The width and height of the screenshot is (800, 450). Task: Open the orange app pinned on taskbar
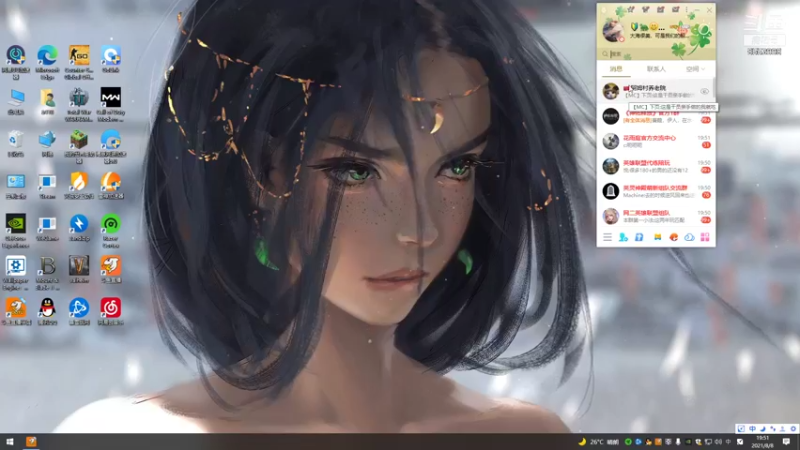coord(31,442)
